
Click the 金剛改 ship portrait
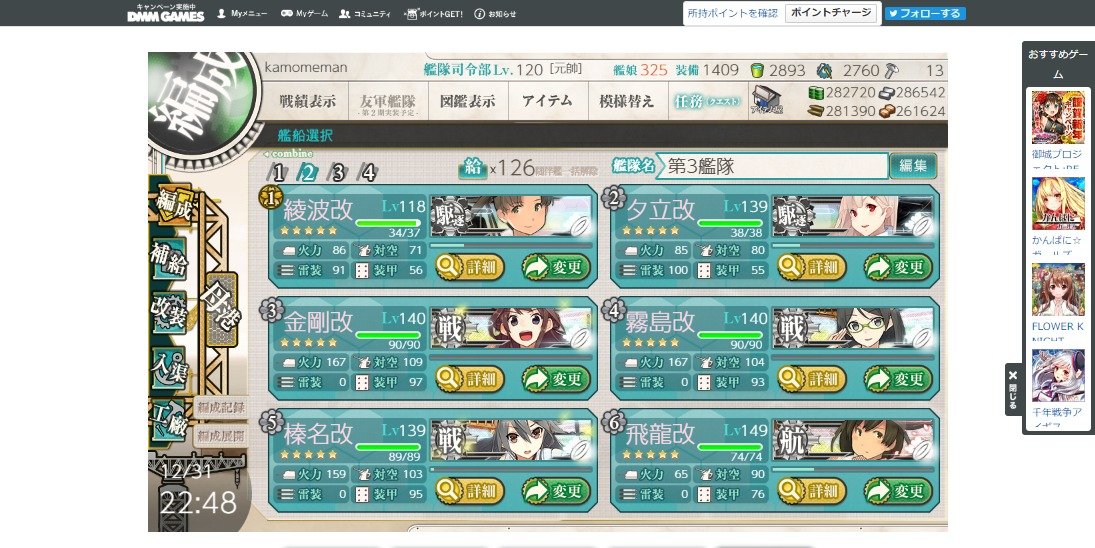(511, 329)
